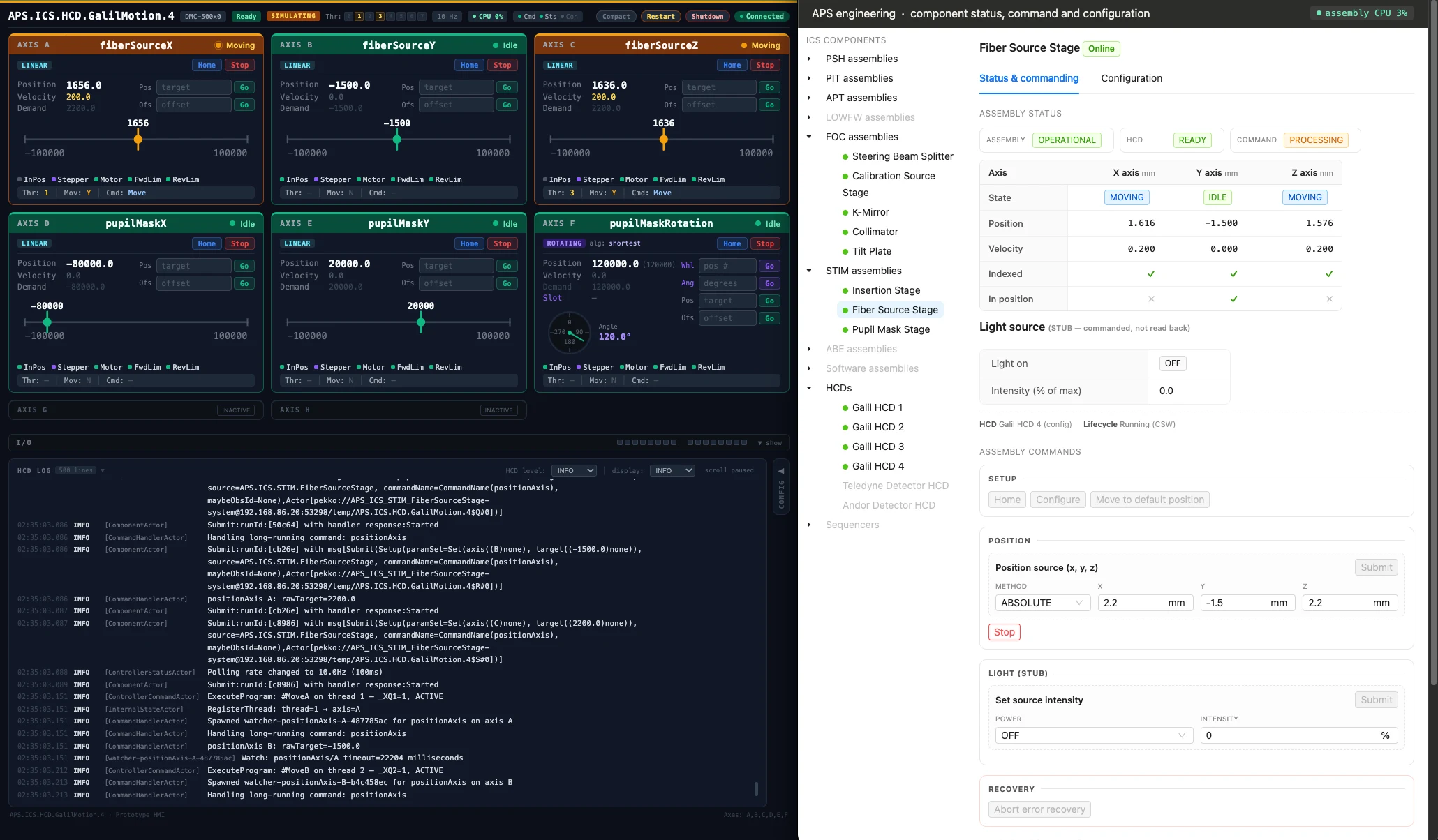Click the pupilMaskRotation angle dial
Screen dimensions: 1438x840
[569, 332]
